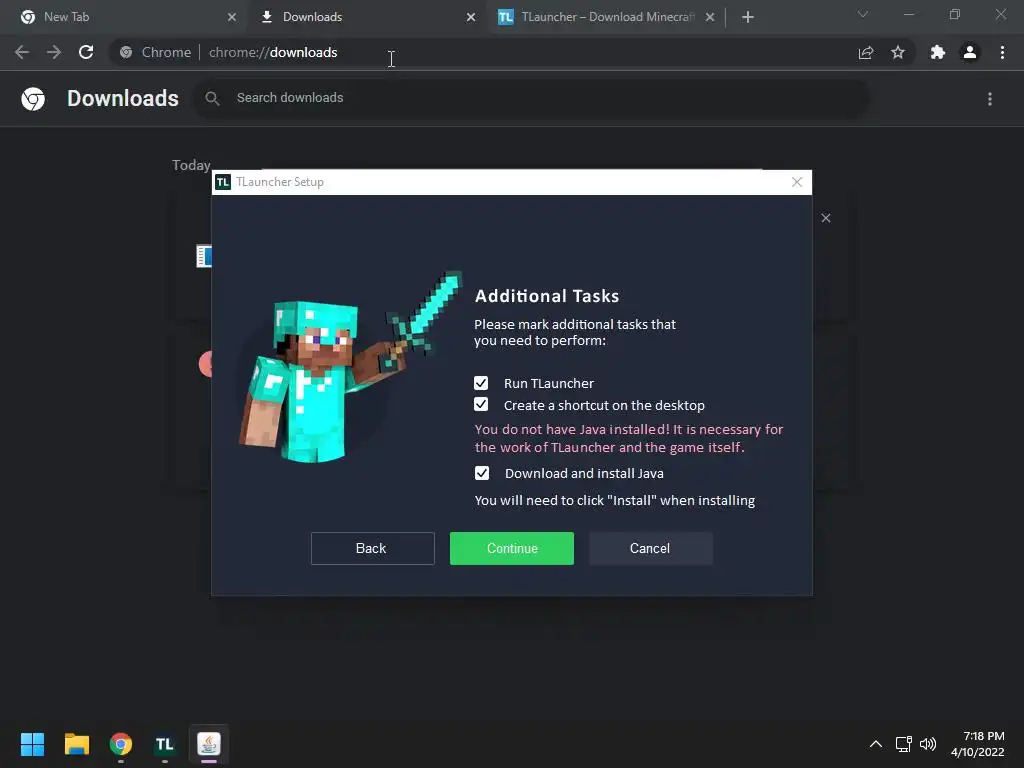Click the TL favicon on the TLauncher tab
The image size is (1024, 768).
click(x=505, y=17)
